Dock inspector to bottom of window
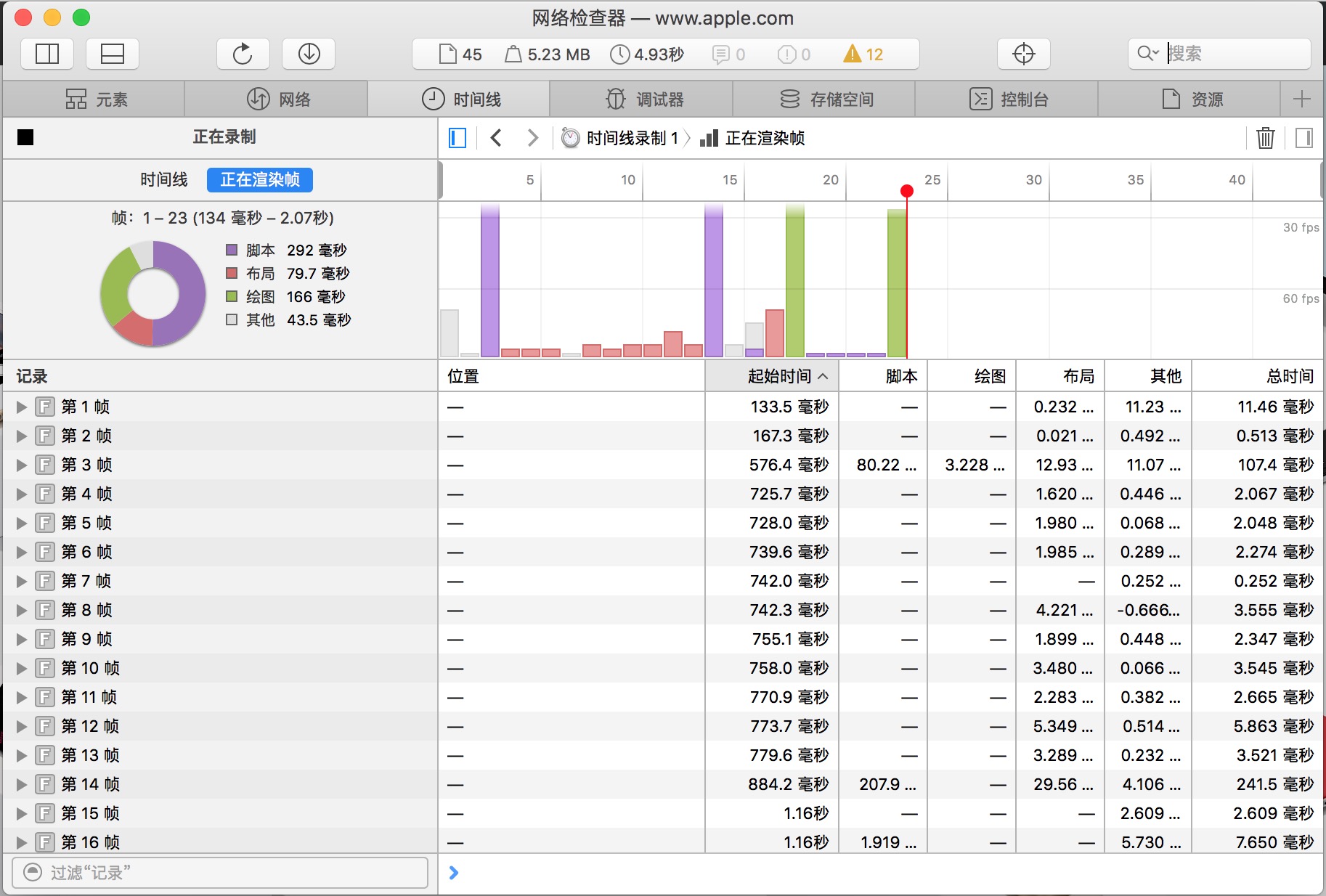 (x=112, y=54)
